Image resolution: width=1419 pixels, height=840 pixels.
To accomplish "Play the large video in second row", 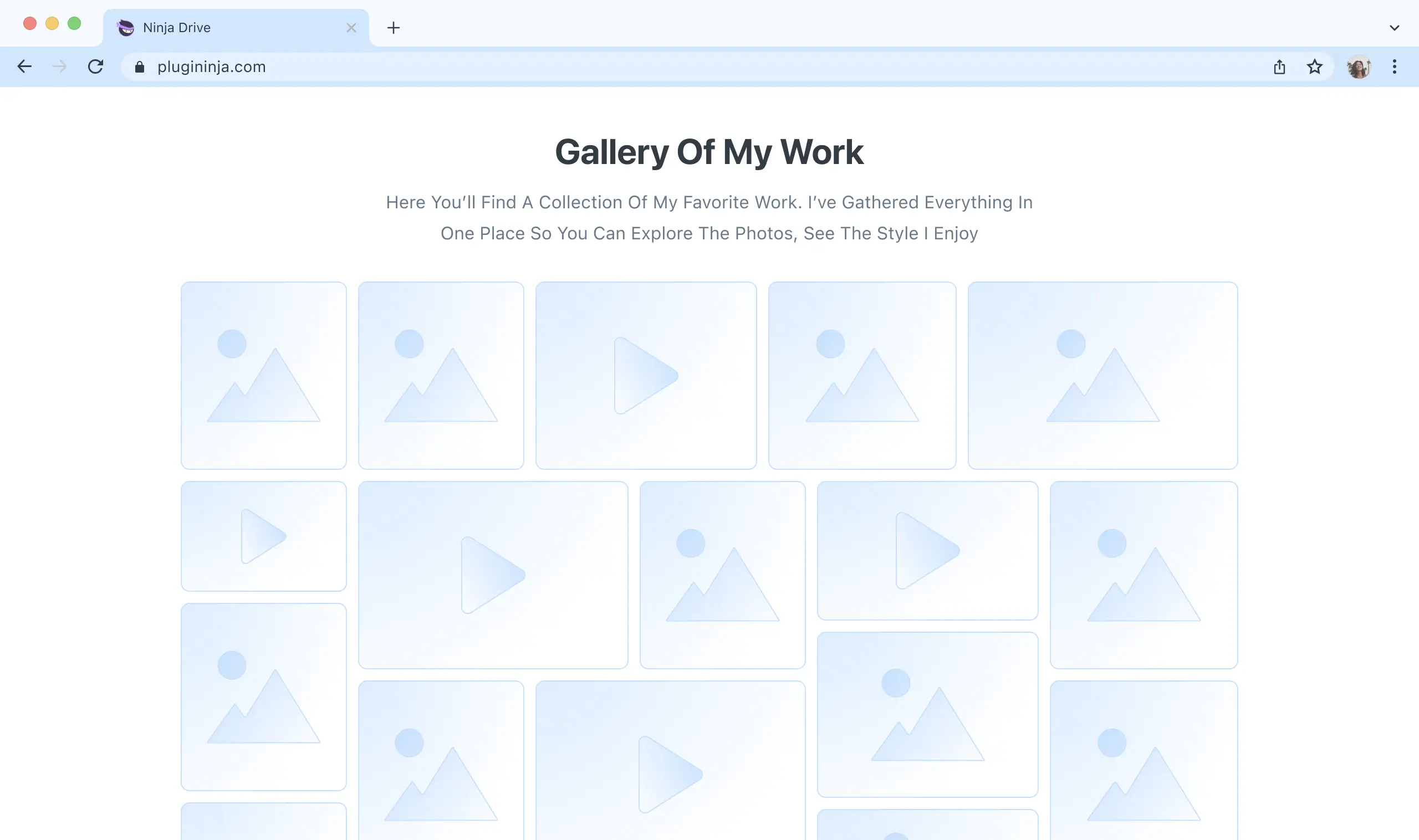I will click(493, 575).
